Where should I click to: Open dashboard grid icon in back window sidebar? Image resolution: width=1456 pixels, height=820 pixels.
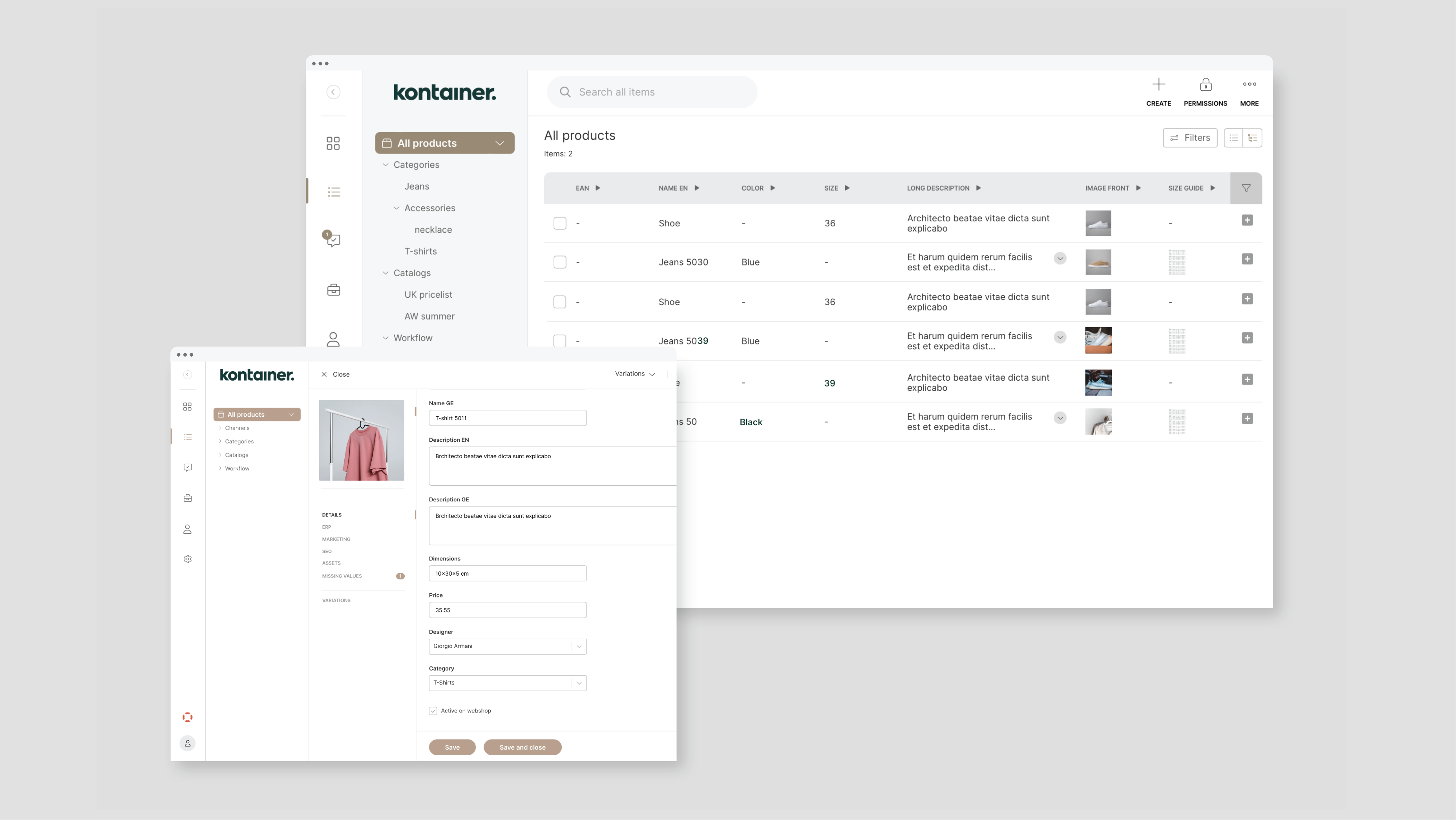point(333,144)
